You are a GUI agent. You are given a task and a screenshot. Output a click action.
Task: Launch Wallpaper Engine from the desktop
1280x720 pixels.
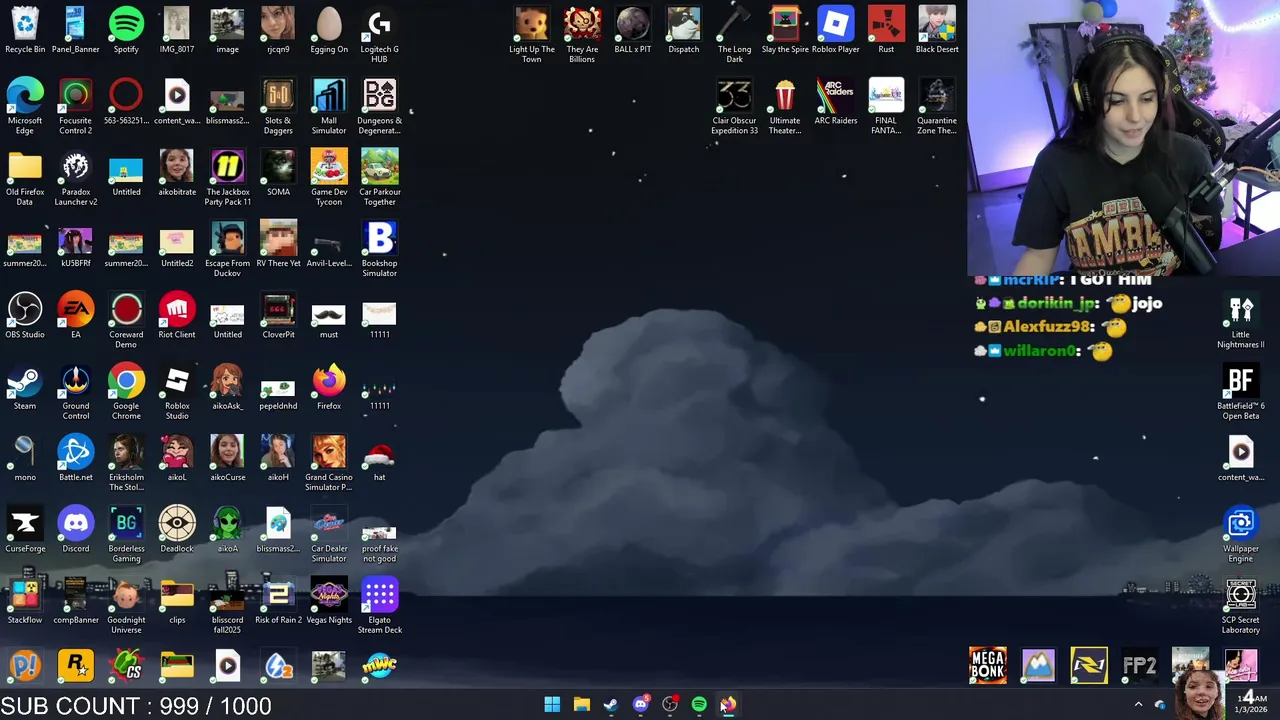click(x=1241, y=535)
